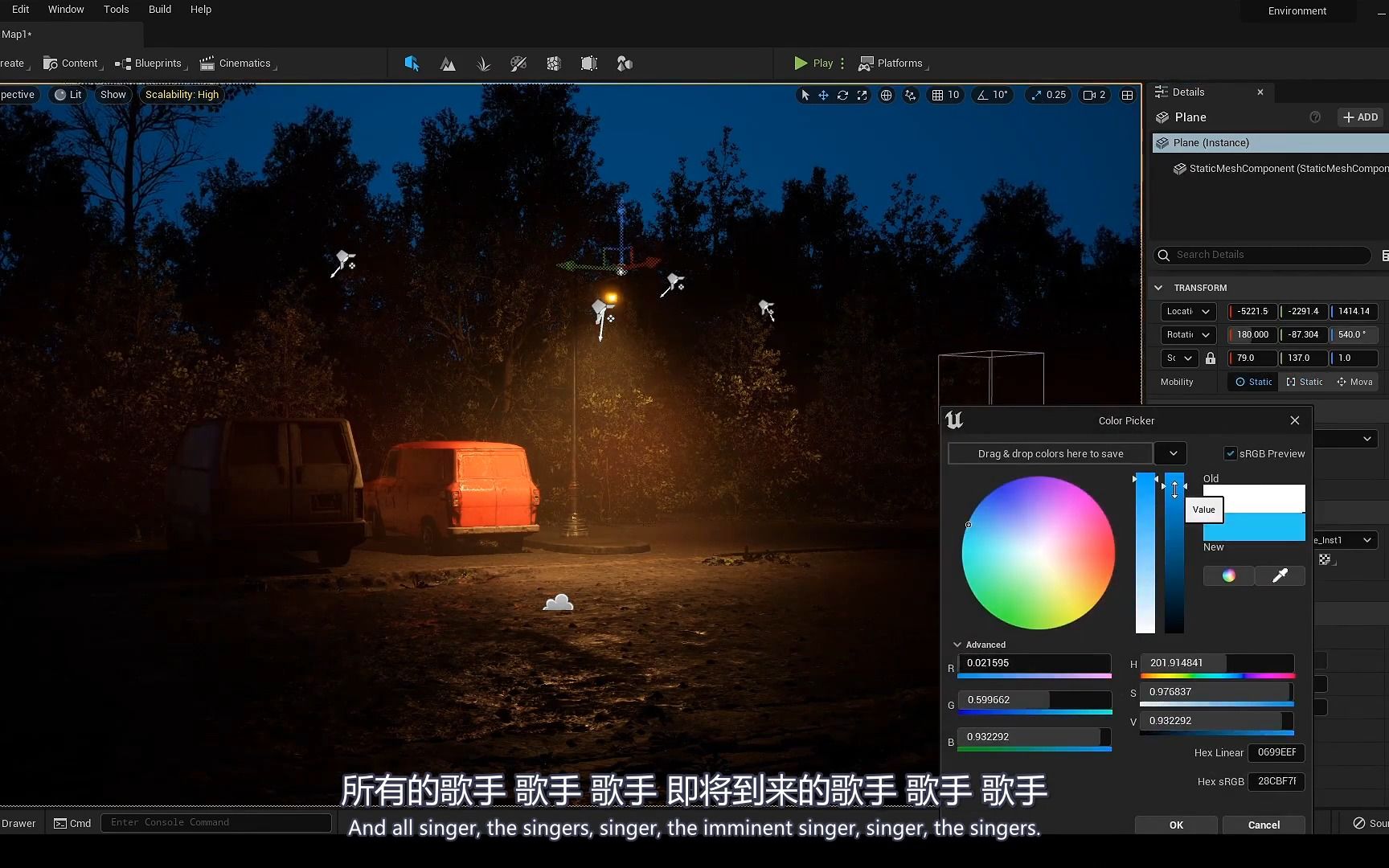Open the Window menu
The height and width of the screenshot is (868, 1389).
click(66, 10)
